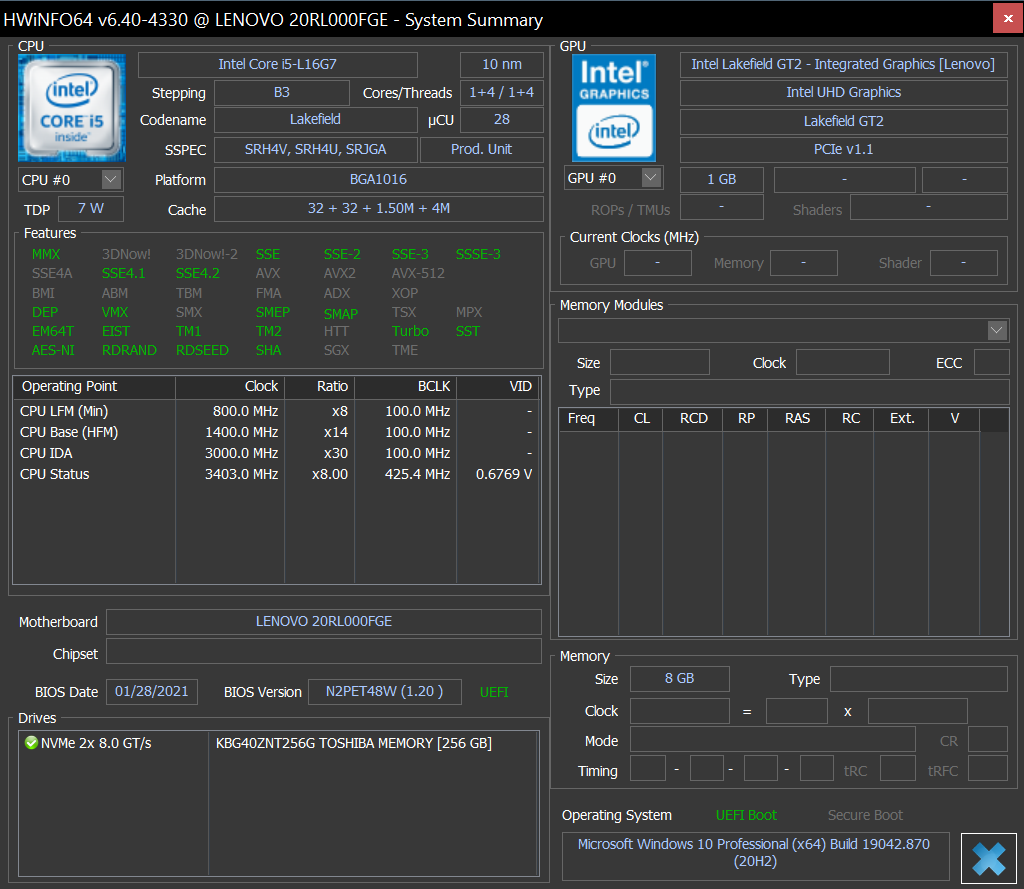Click the Intel Core i5 CPU logo
1024x889 pixels.
(x=71, y=108)
